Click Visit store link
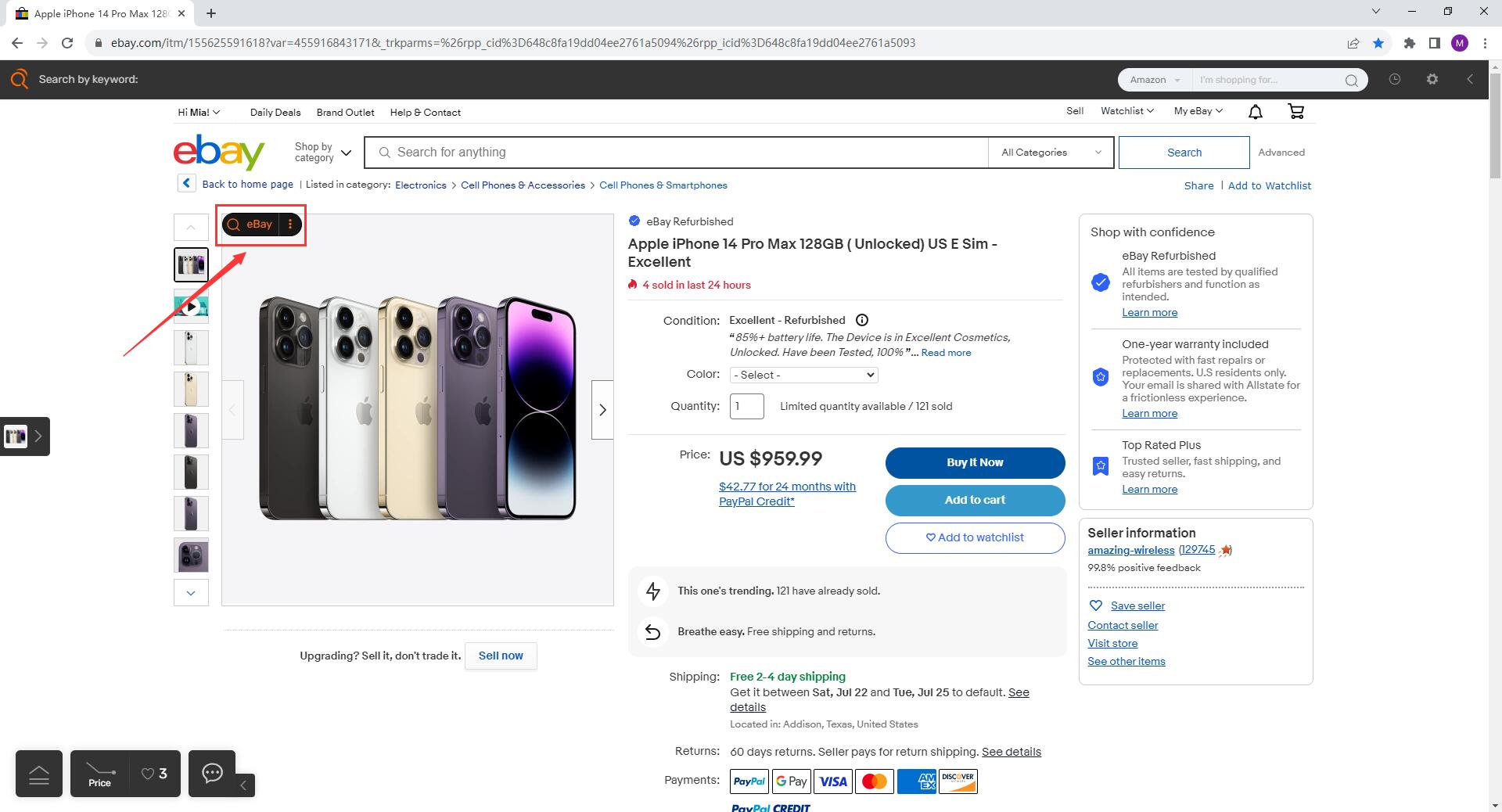 coord(1112,643)
